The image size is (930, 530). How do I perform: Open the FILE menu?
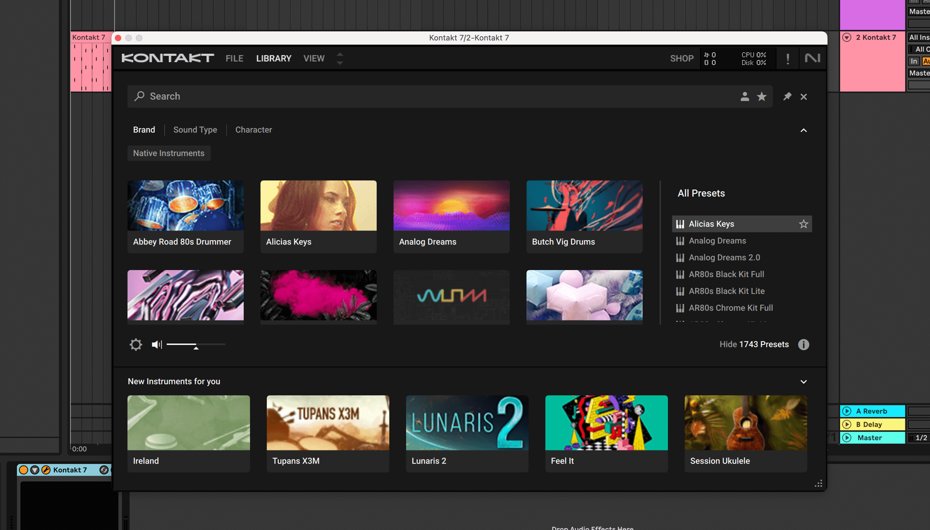click(234, 59)
